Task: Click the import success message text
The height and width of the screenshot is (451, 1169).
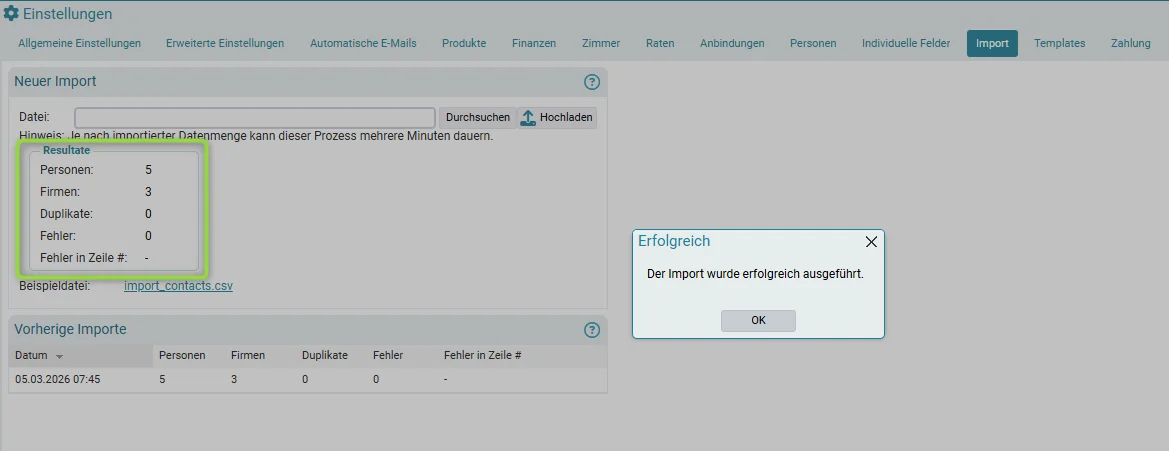Action: click(x=755, y=274)
